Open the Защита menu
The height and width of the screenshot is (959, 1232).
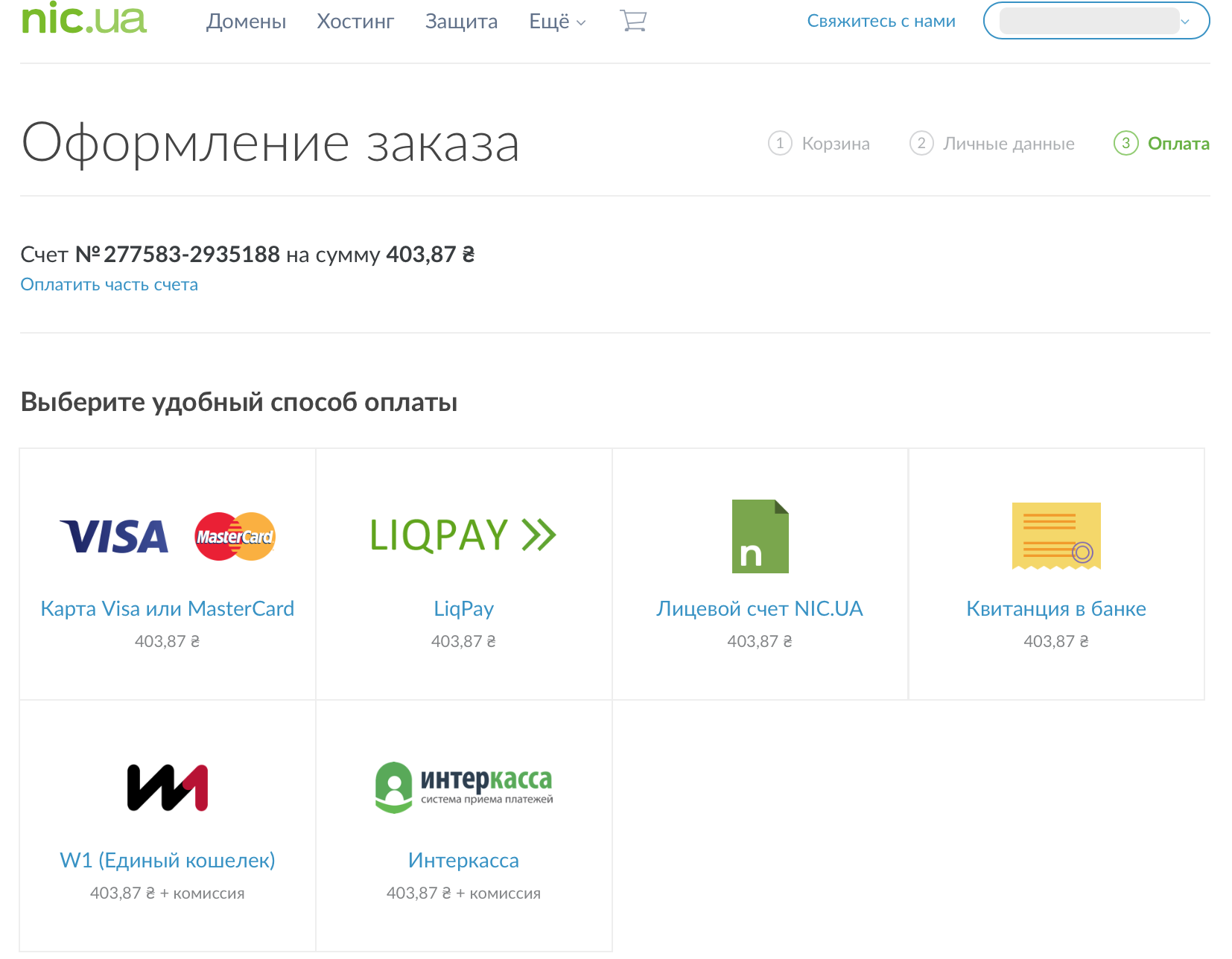pos(461,22)
